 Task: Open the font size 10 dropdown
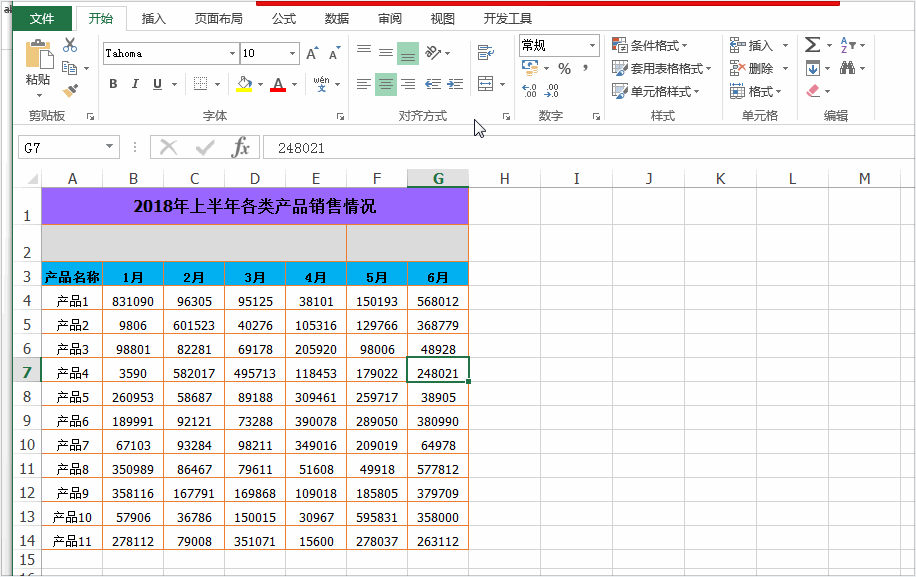click(293, 54)
